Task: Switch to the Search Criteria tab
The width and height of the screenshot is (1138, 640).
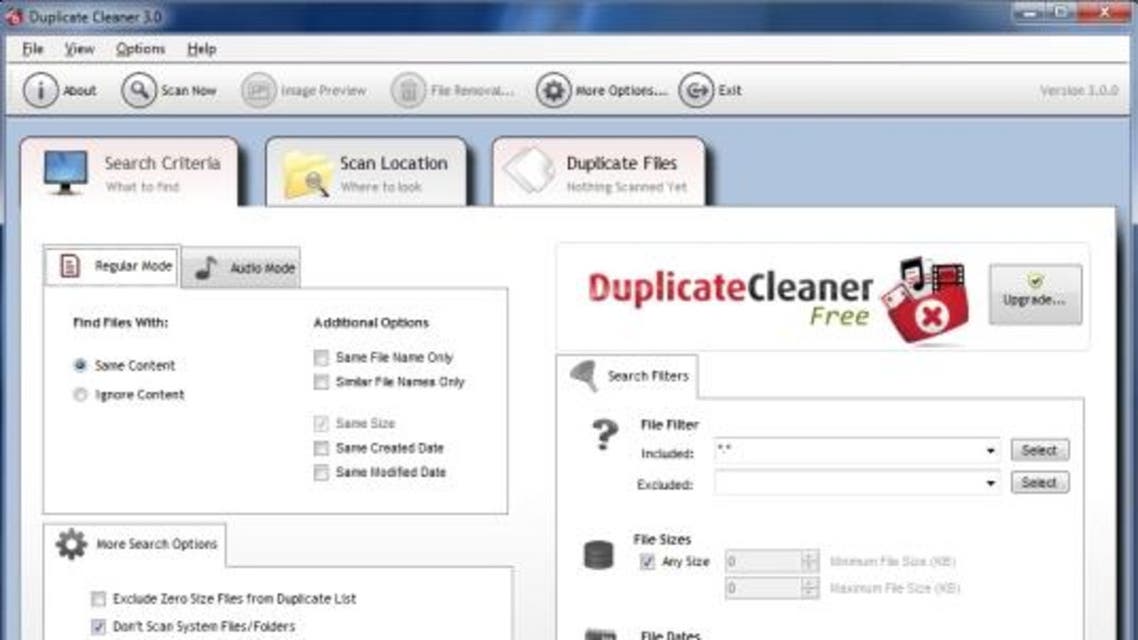Action: (130, 173)
